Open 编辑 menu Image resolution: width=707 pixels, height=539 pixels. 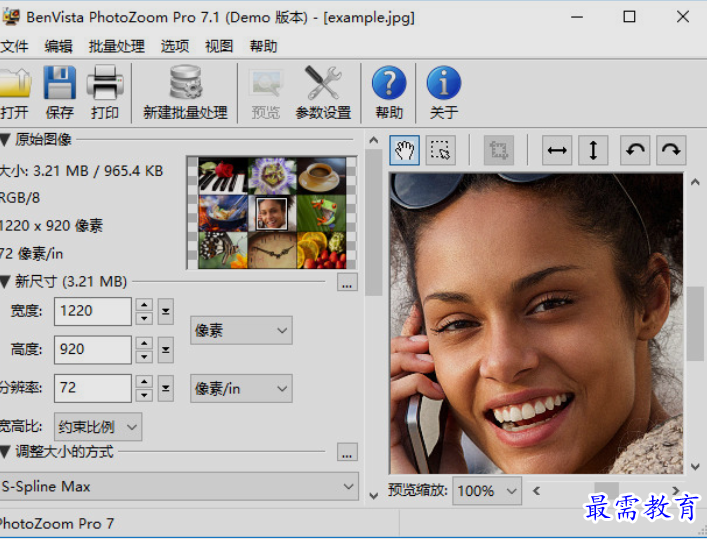click(x=59, y=46)
